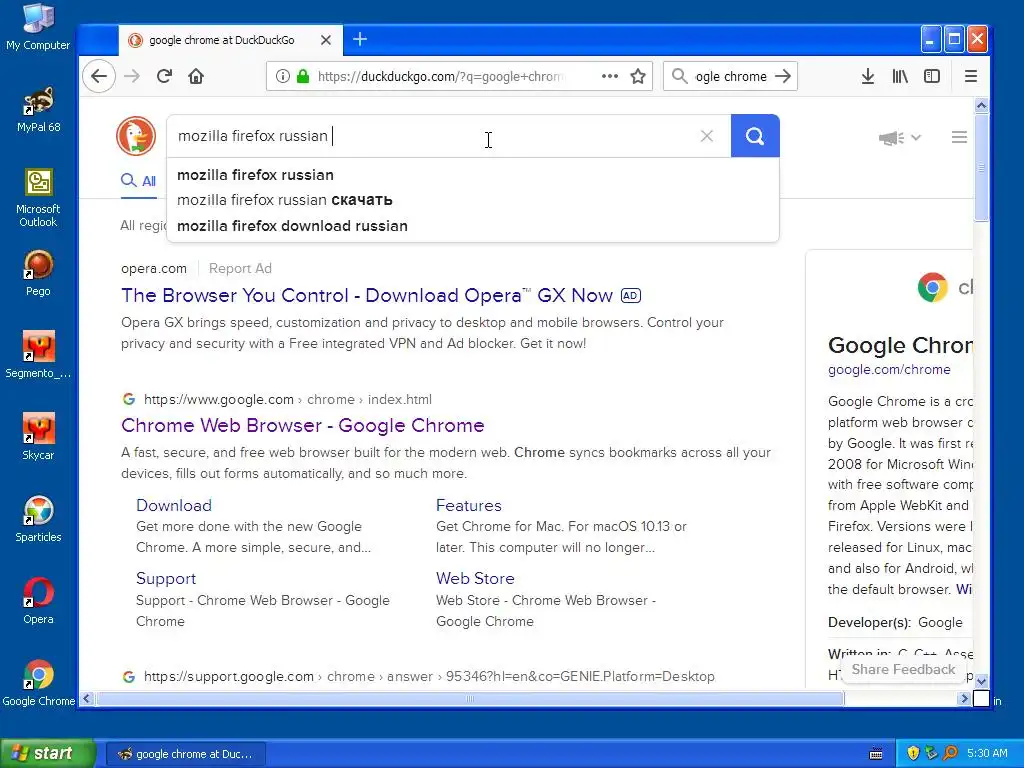This screenshot has width=1024, height=768.
Task: Click the Chrome logo in info panel
Action: pos(933,287)
